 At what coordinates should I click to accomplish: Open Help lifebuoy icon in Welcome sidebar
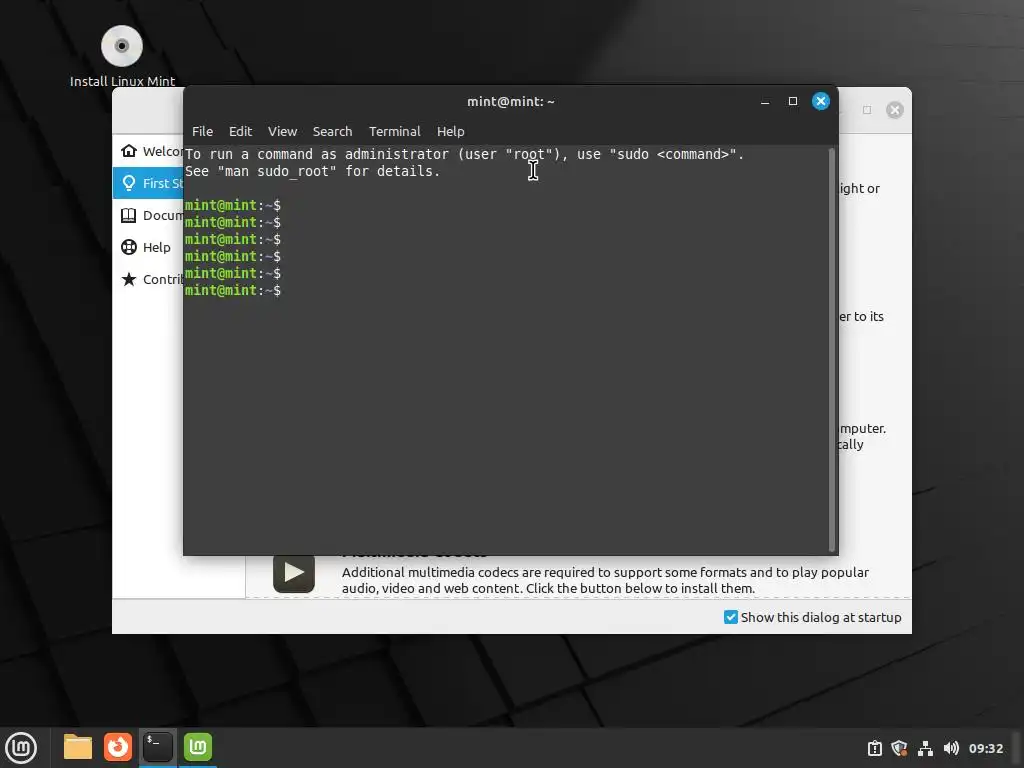pos(129,247)
